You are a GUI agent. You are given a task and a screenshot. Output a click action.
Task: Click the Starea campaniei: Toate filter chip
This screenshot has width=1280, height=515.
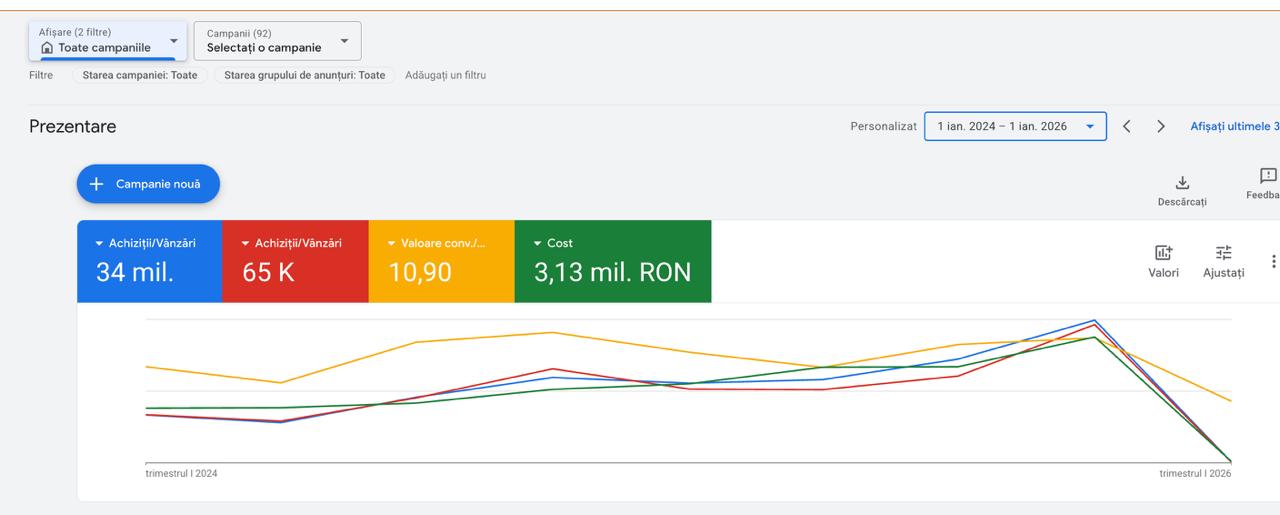pos(140,75)
